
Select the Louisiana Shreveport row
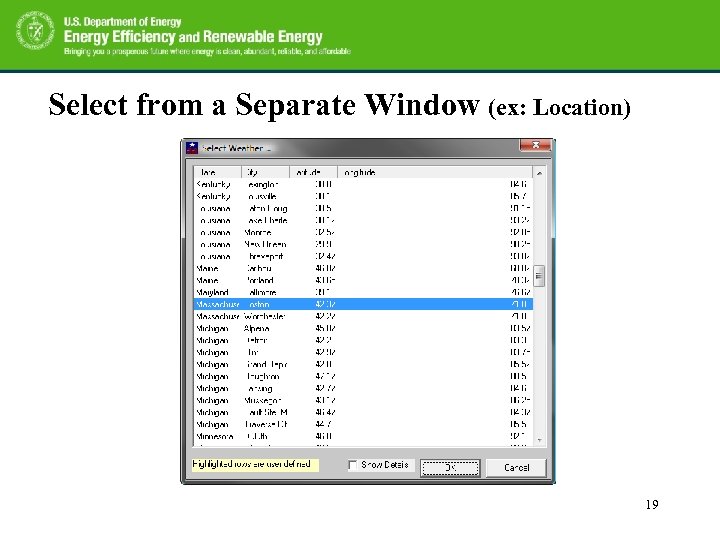363,256
